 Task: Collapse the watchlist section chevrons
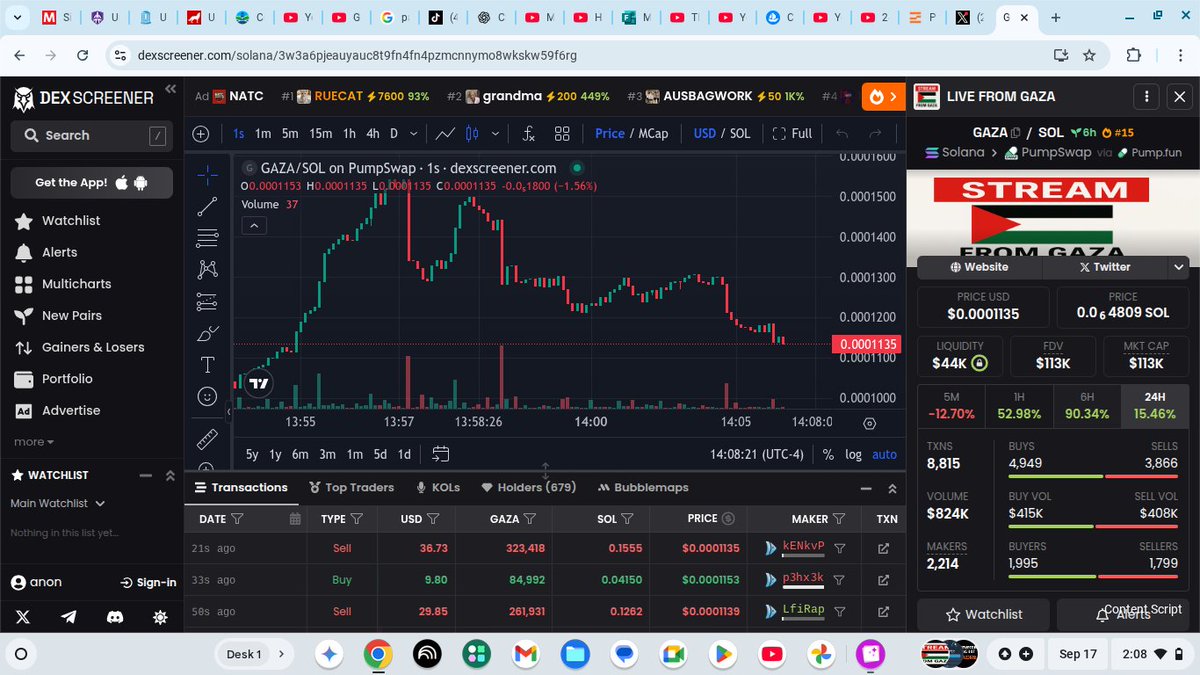coord(170,475)
